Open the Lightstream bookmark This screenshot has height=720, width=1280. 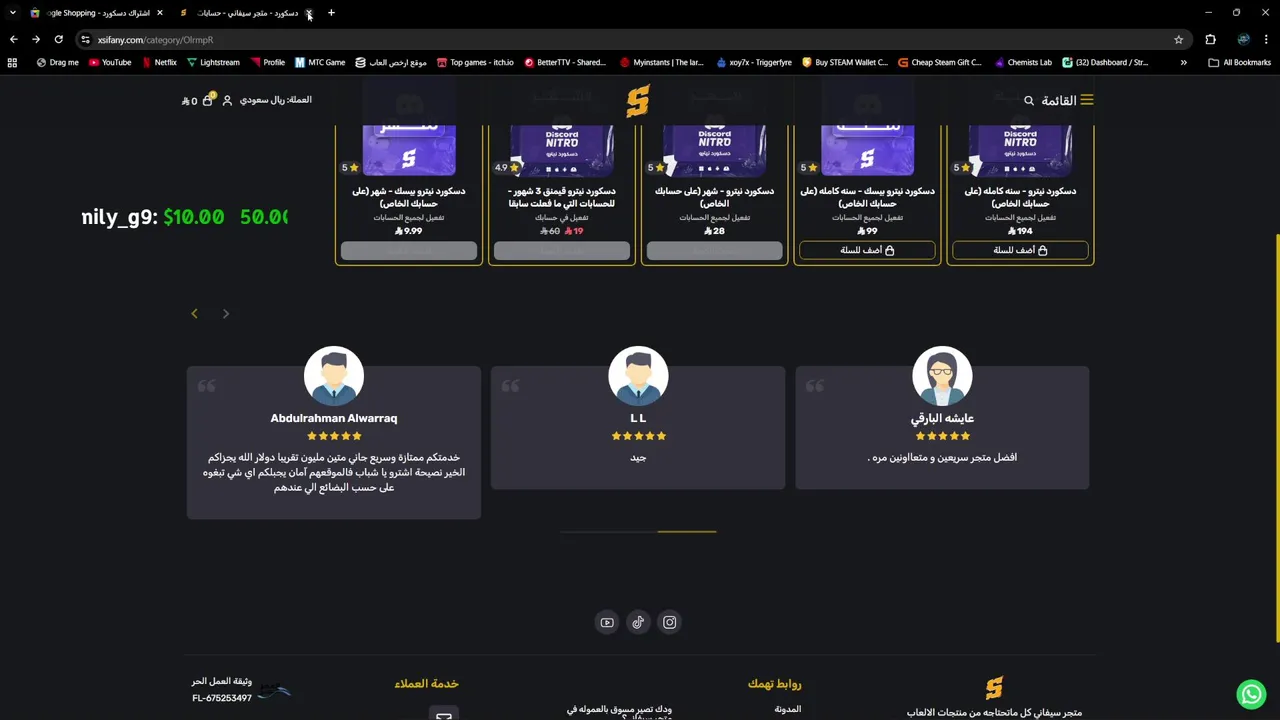[x=213, y=62]
